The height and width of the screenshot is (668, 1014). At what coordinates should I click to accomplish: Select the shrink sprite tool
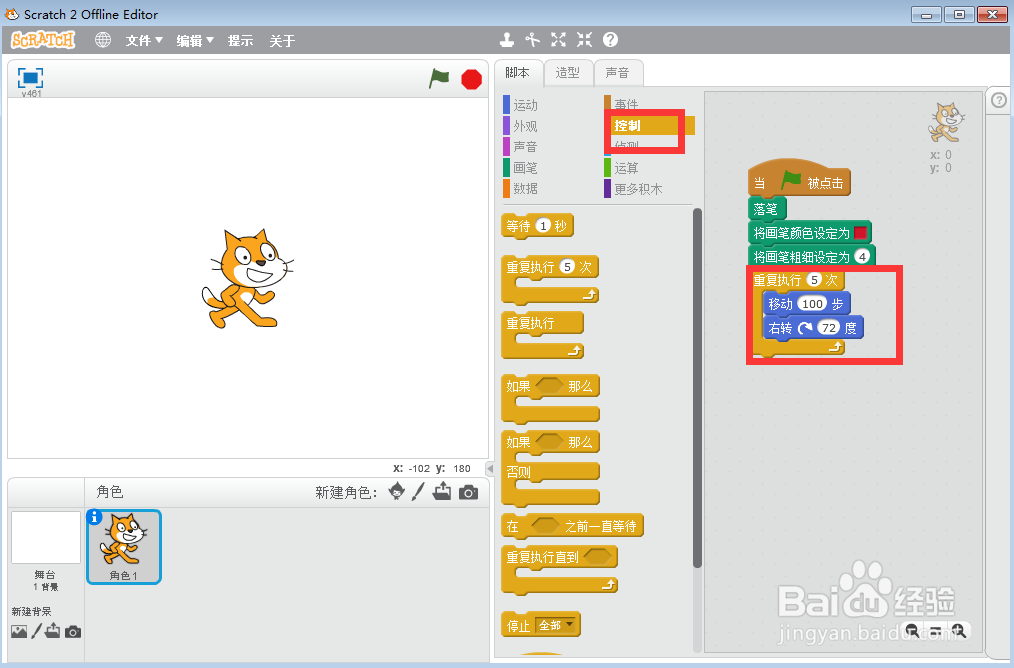pos(584,39)
